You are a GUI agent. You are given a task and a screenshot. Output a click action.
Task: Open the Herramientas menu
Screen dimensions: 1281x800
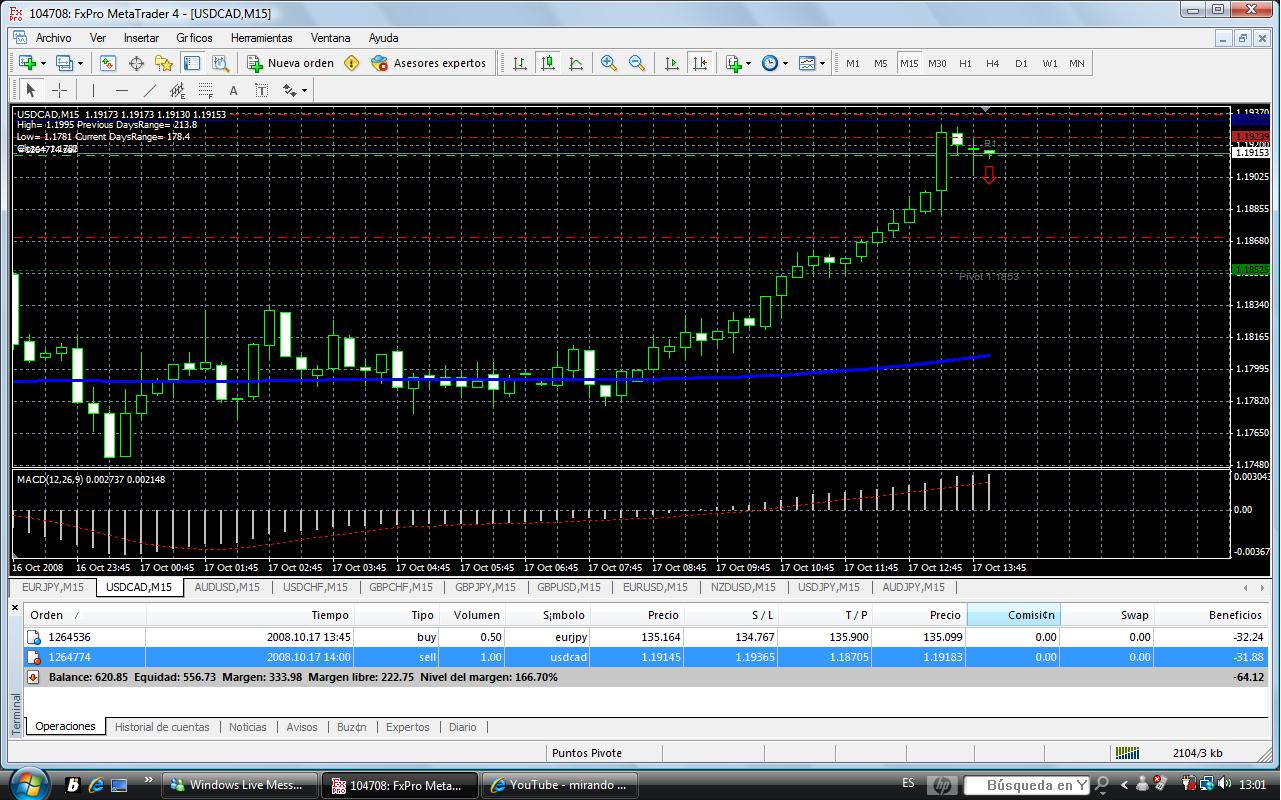pyautogui.click(x=261, y=38)
